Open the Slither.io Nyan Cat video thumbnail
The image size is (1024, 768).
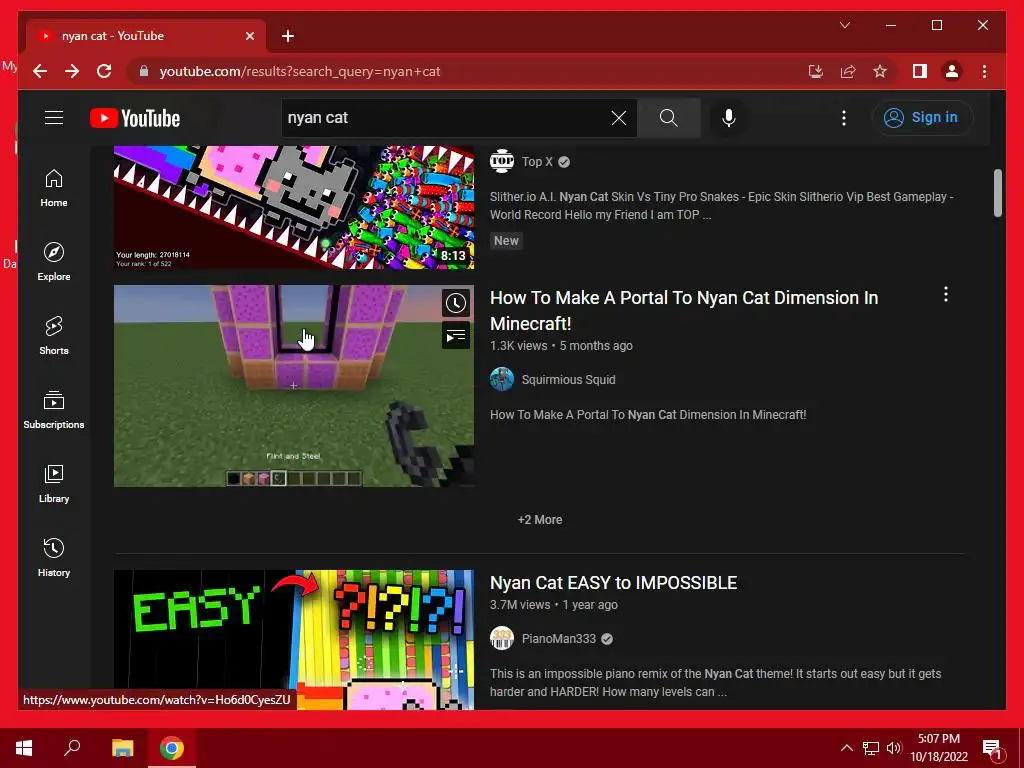pyautogui.click(x=294, y=207)
